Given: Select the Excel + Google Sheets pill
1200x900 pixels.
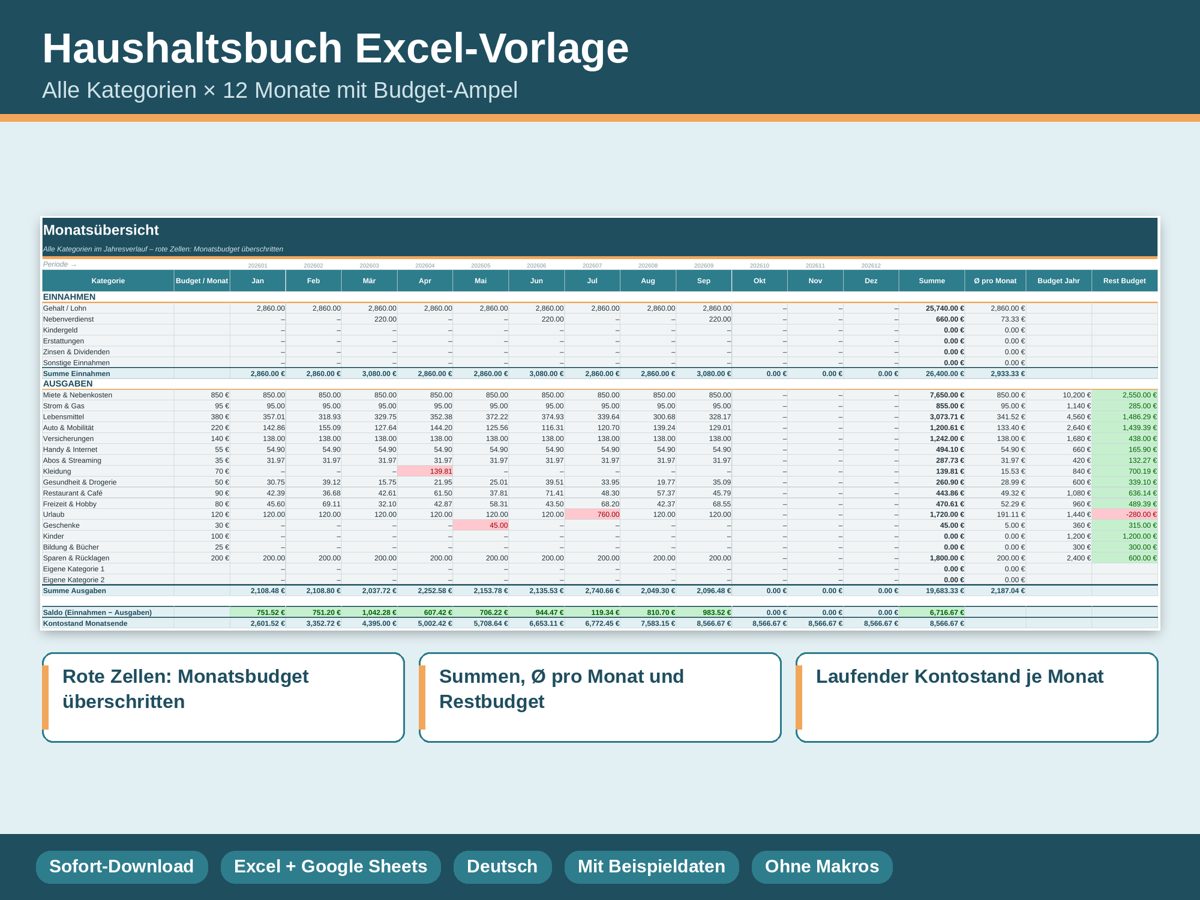Looking at the screenshot, I should [330, 867].
